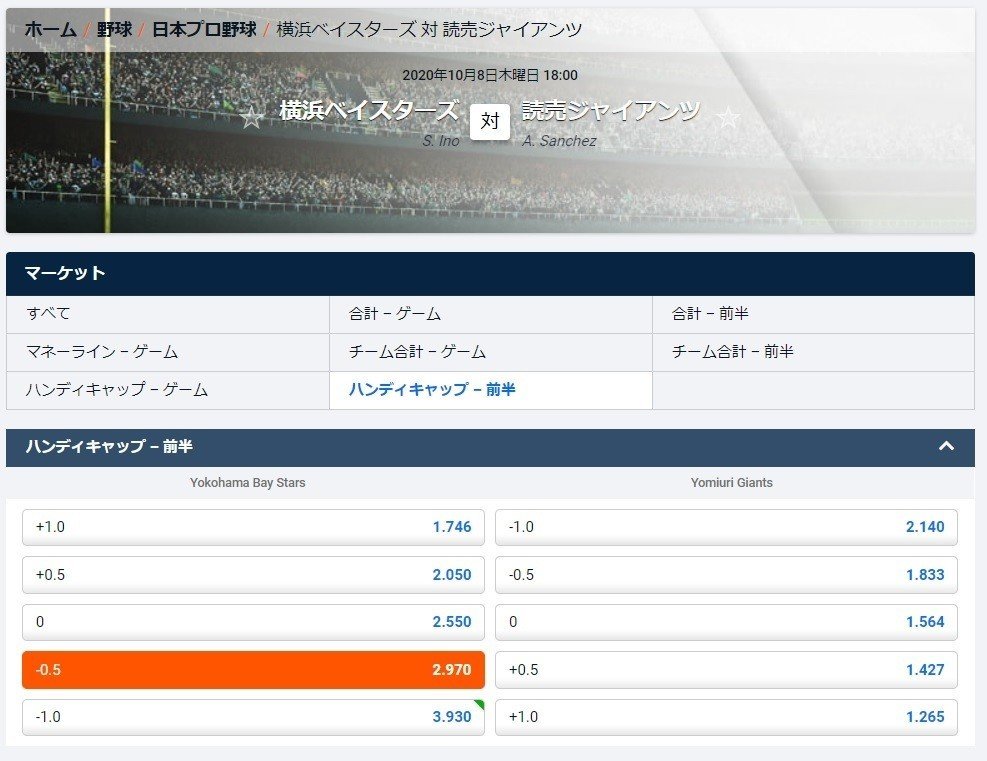Pick Giants -1.0 at odds 2.140
This screenshot has width=987, height=761.
(x=726, y=527)
